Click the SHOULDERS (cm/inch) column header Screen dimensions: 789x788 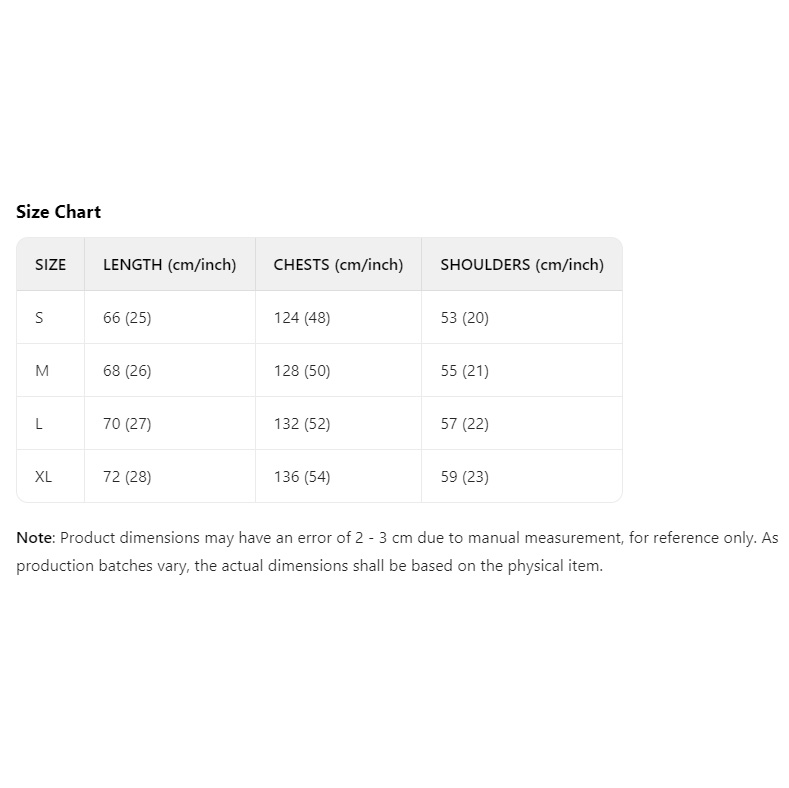coord(521,265)
